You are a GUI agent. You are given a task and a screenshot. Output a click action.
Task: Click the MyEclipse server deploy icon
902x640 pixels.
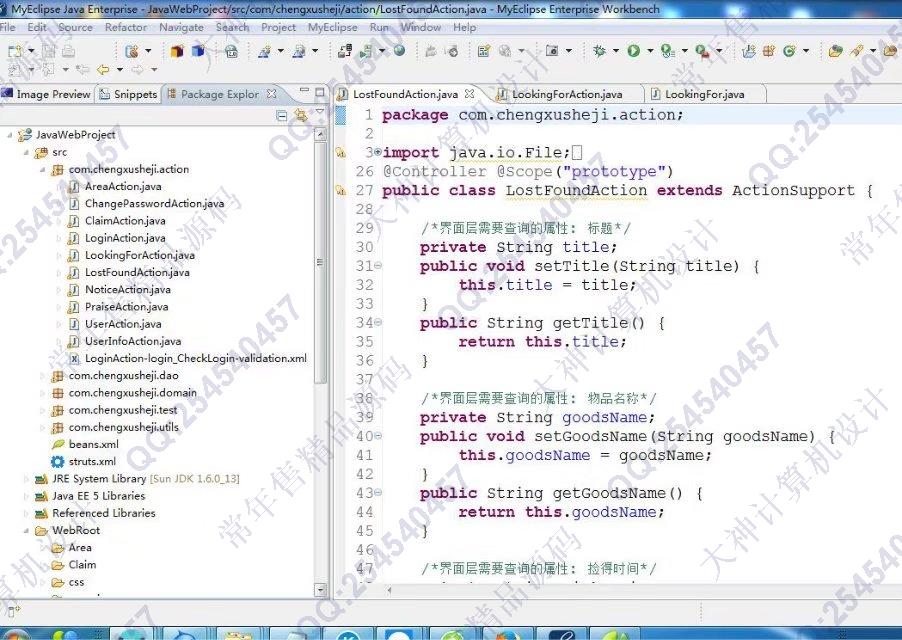[345, 51]
